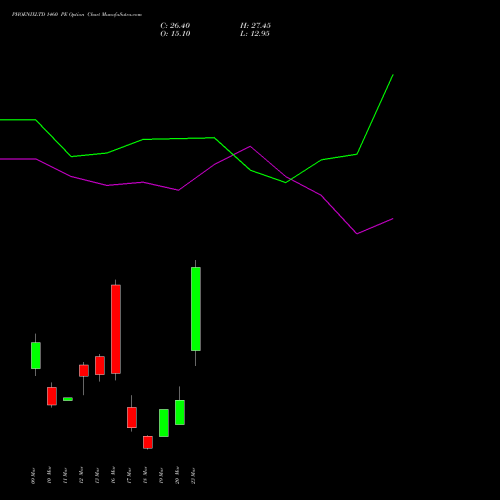Click the red candle for 18 Mar
The height and width of the screenshot is (500, 500).
click(x=148, y=442)
